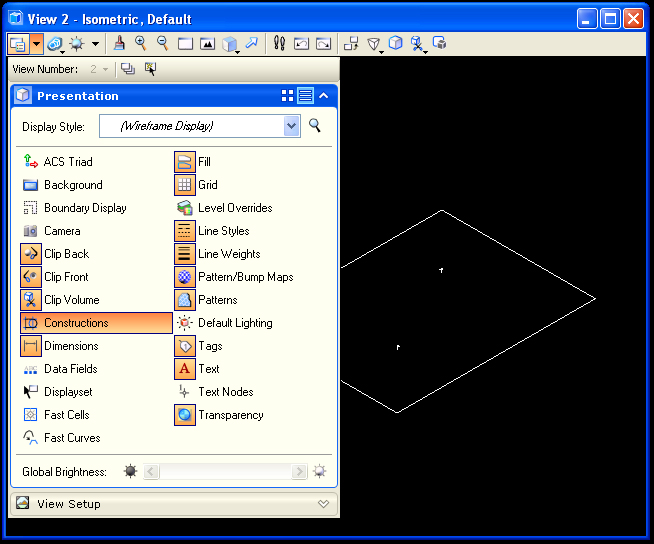Screen dimensions: 654x544
Task: Toggle Pattern/Bump Maps attribute
Action: coord(234,277)
